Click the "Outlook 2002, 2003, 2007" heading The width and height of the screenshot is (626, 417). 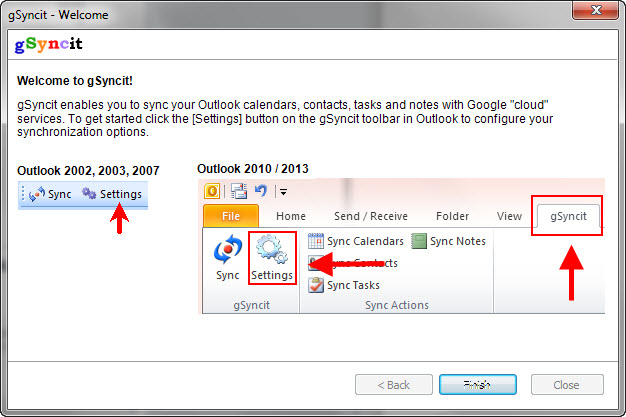(88, 171)
